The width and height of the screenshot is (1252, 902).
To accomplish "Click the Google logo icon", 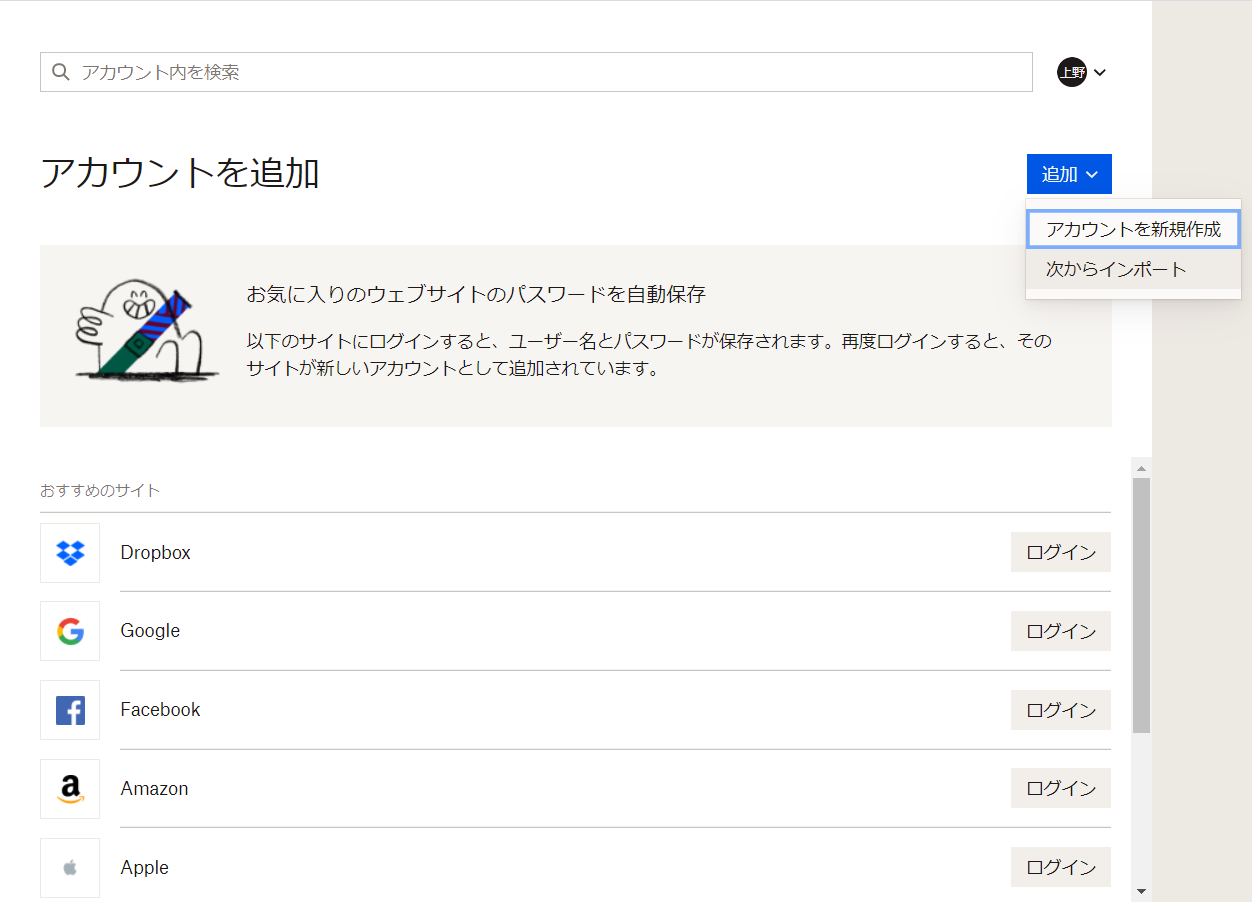I will pyautogui.click(x=70, y=631).
